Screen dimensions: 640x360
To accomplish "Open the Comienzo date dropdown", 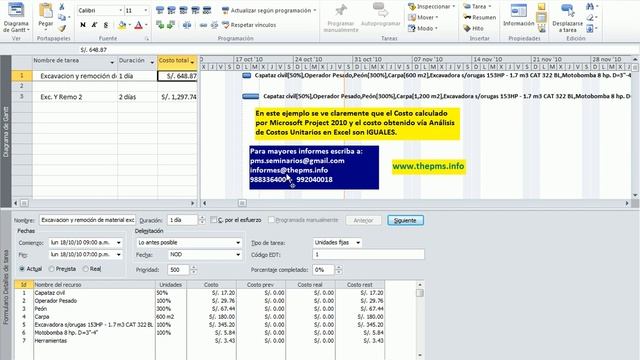I will pos(118,243).
